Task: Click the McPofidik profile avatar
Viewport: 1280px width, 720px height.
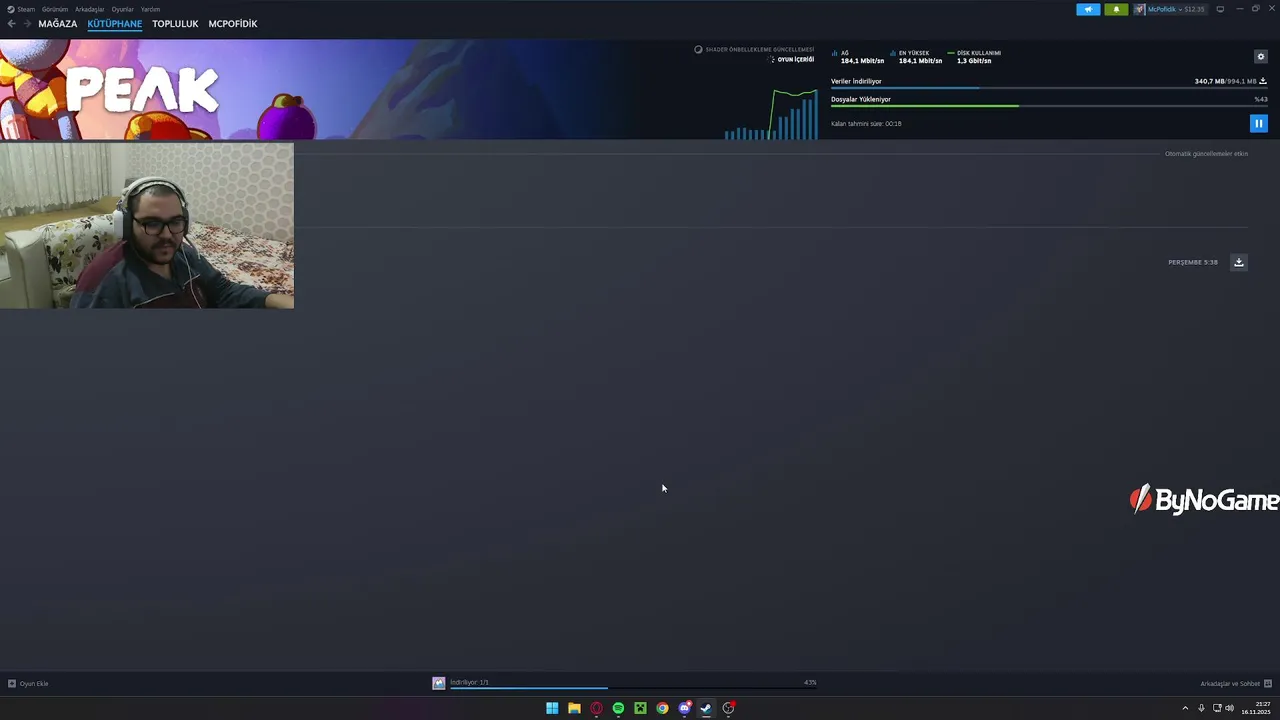Action: click(1139, 9)
